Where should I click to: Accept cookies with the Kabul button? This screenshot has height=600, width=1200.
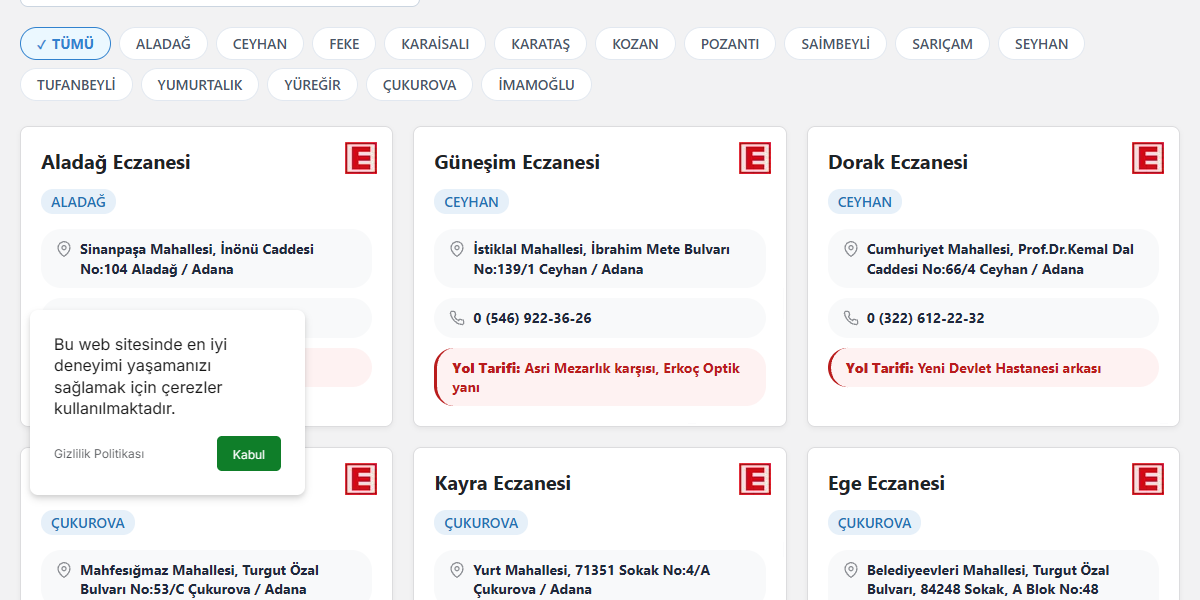[x=249, y=454]
